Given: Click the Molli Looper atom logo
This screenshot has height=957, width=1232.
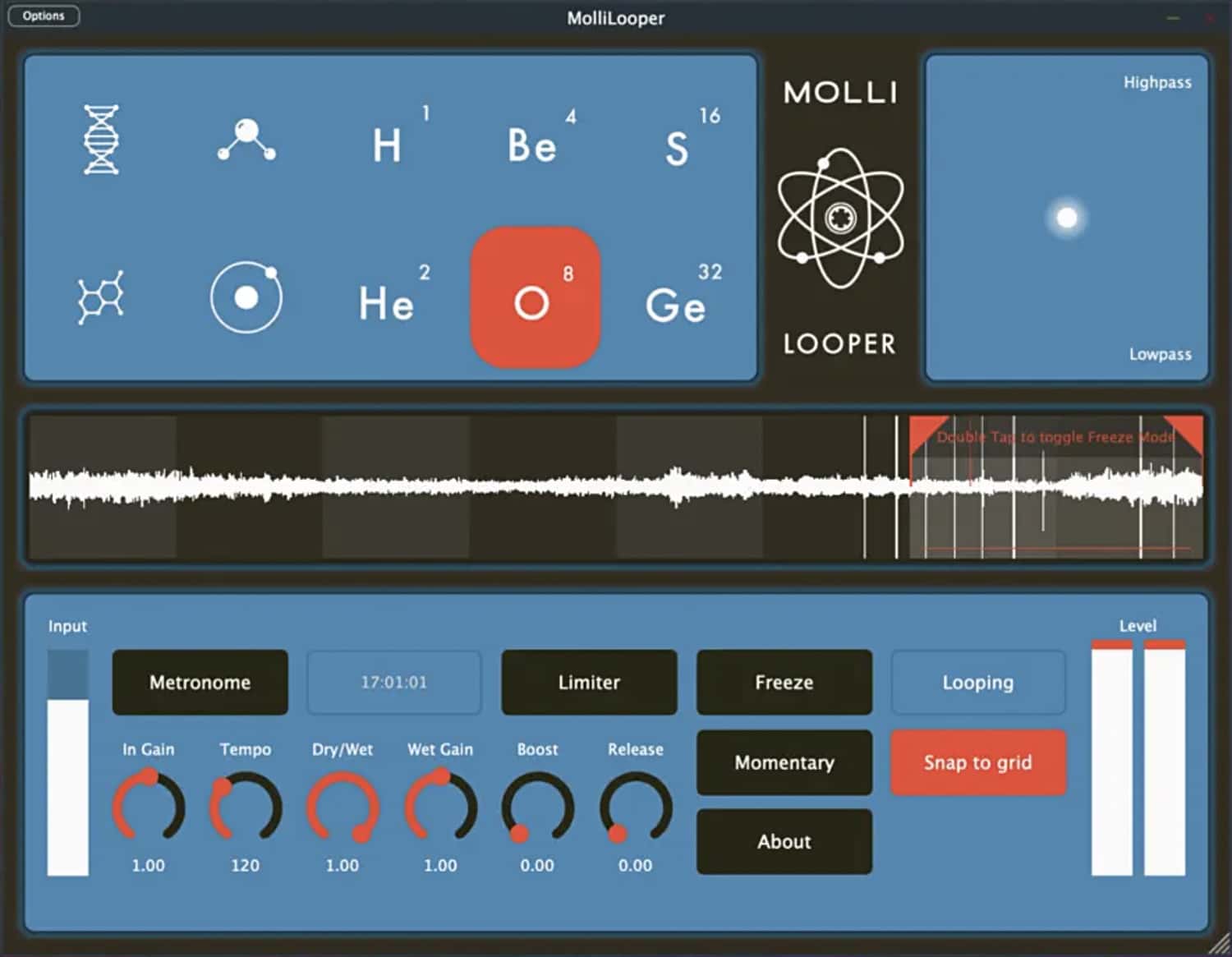Looking at the screenshot, I should pyautogui.click(x=840, y=219).
